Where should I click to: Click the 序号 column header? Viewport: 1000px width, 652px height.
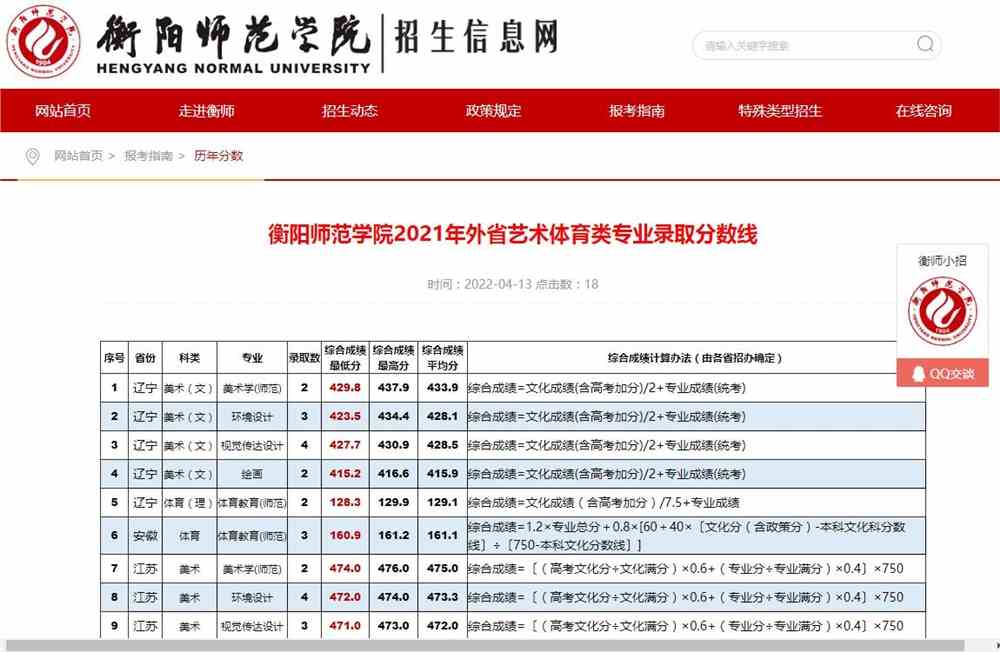click(114, 358)
